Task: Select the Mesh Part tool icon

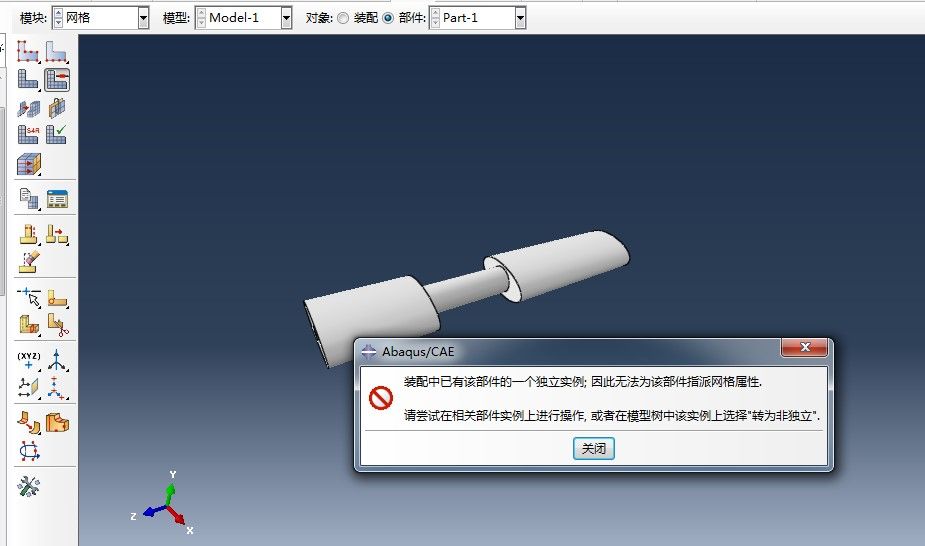Action: (x=28, y=79)
